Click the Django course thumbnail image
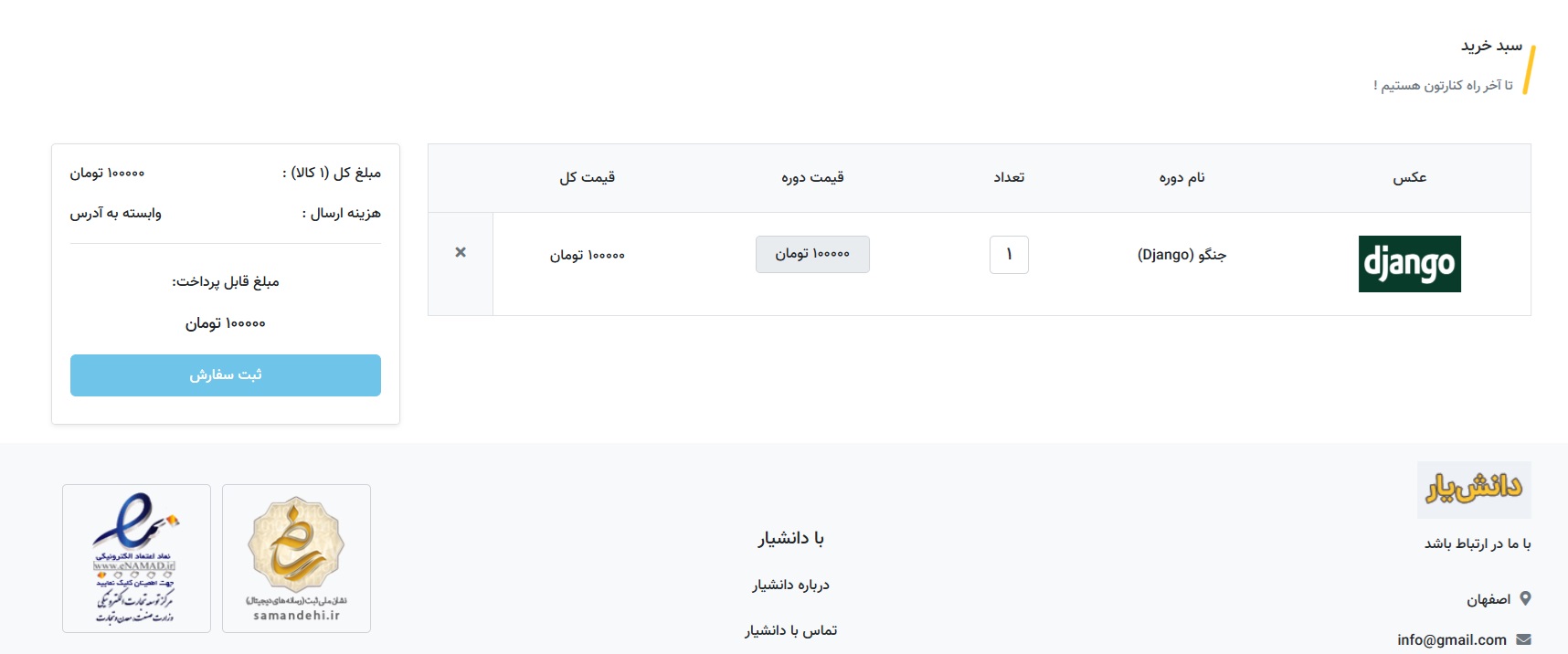Image resolution: width=1568 pixels, height=654 pixels. (1409, 264)
